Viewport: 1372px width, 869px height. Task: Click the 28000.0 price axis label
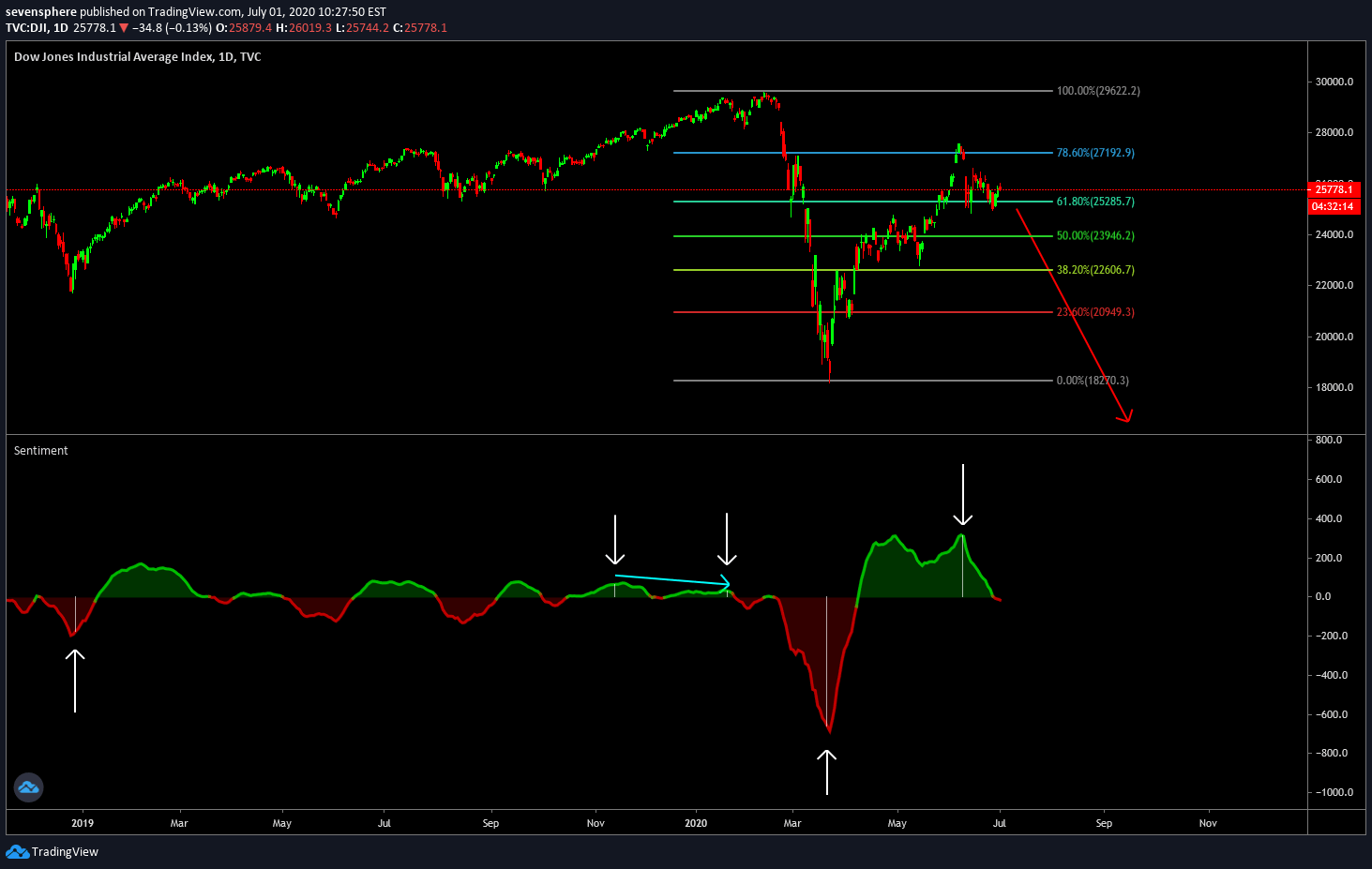[x=1334, y=133]
